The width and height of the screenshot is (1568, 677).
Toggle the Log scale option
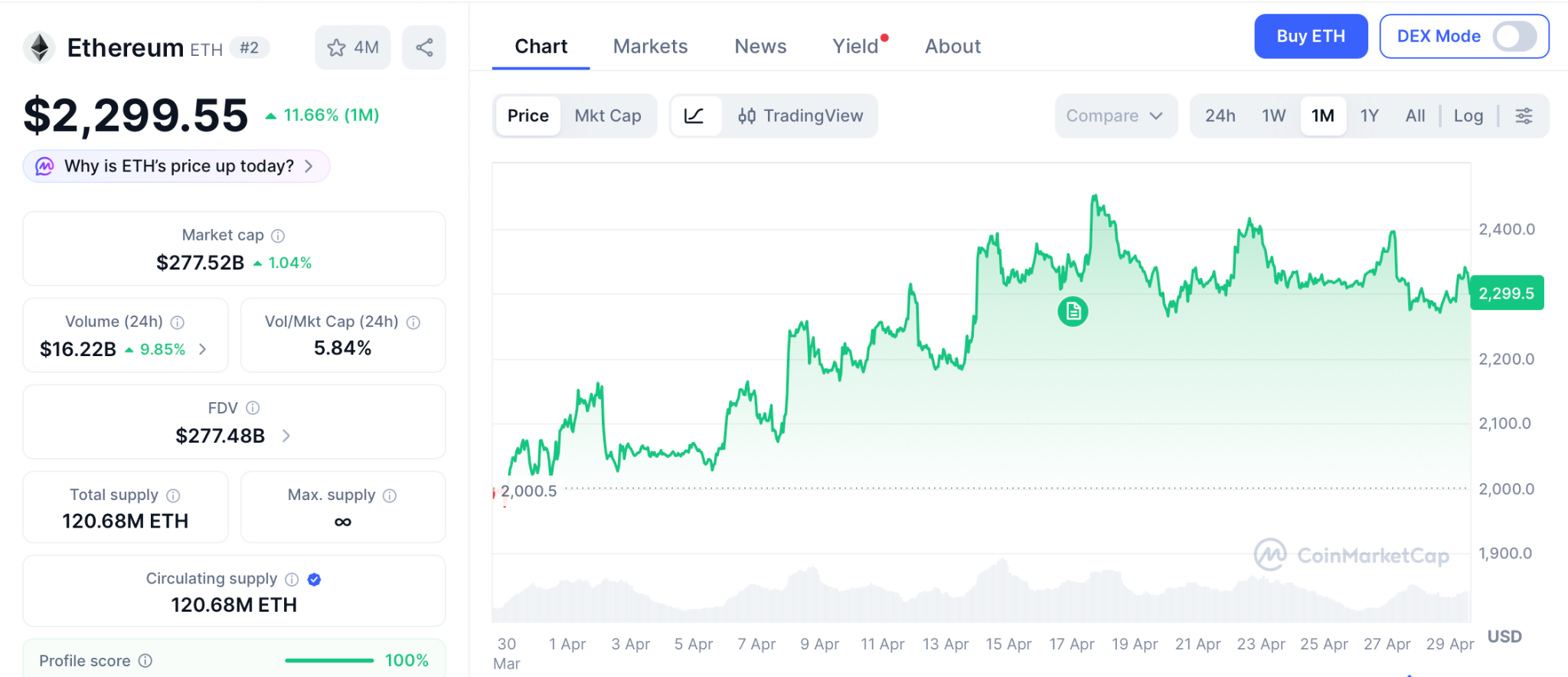click(x=1468, y=116)
